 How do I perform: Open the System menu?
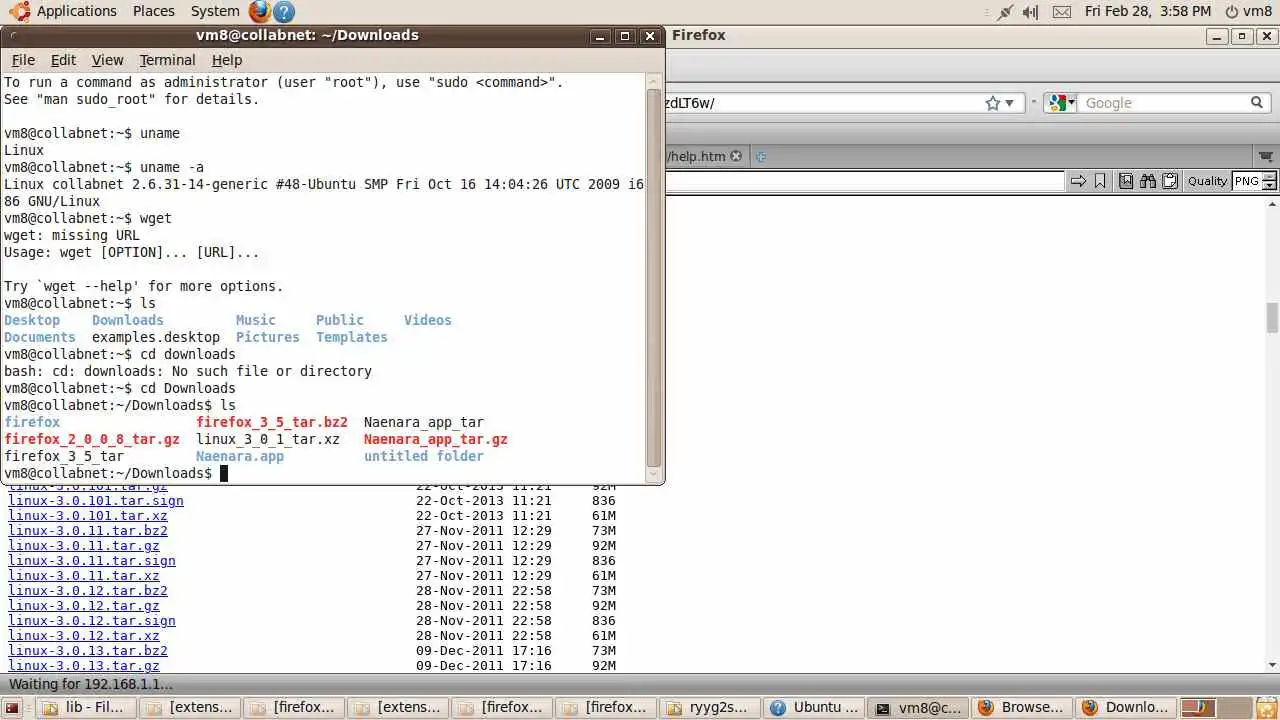click(x=215, y=11)
